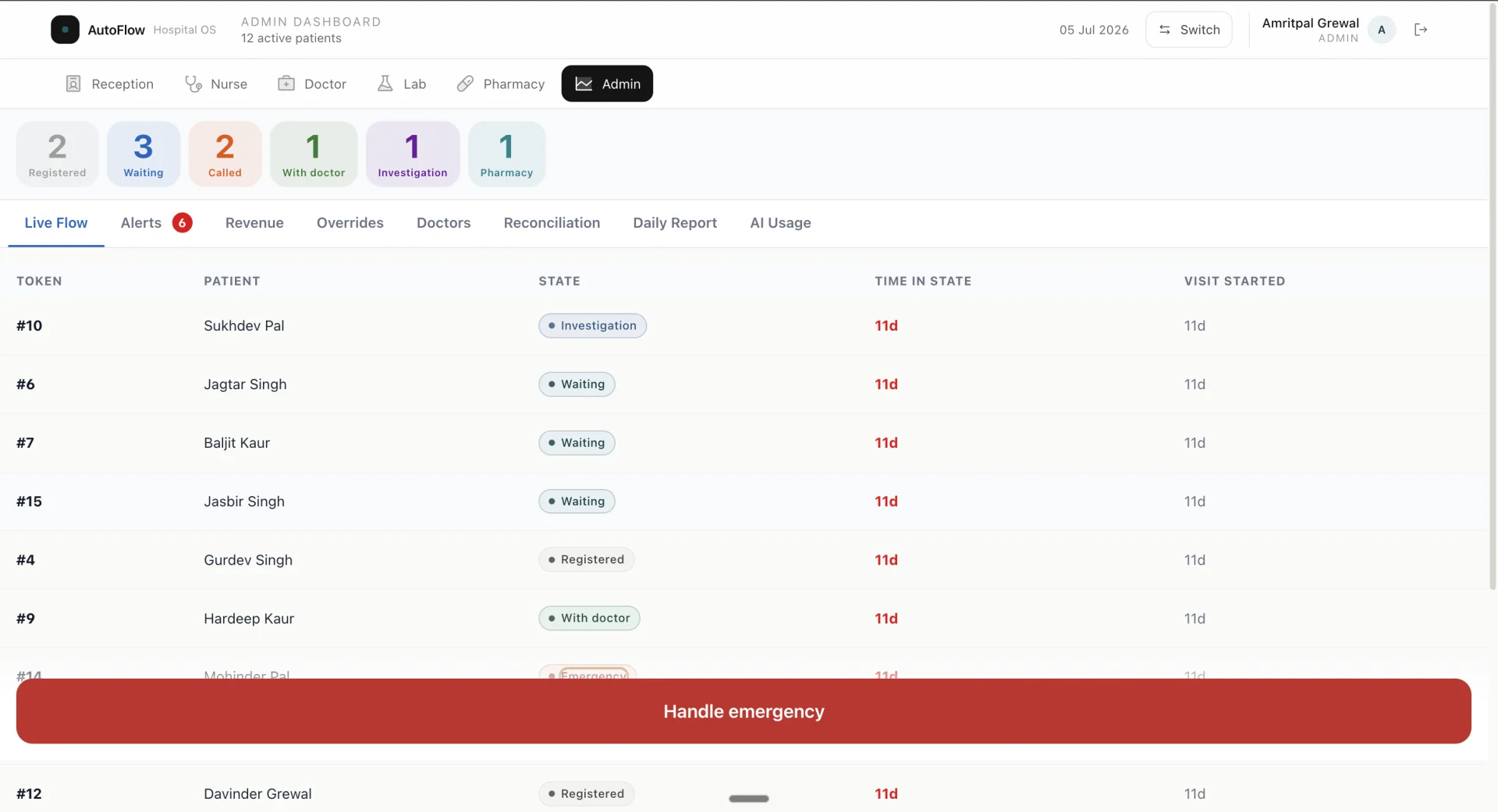The height and width of the screenshot is (812, 1498).
Task: Click the Doctor medical bag icon
Action: 286,83
